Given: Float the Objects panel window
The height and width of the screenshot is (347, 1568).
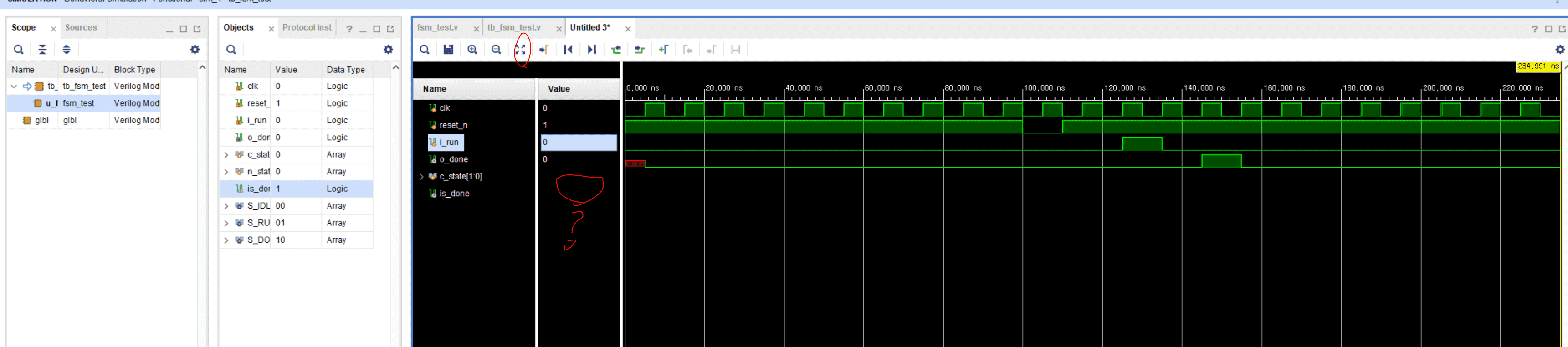Looking at the screenshot, I should (391, 29).
